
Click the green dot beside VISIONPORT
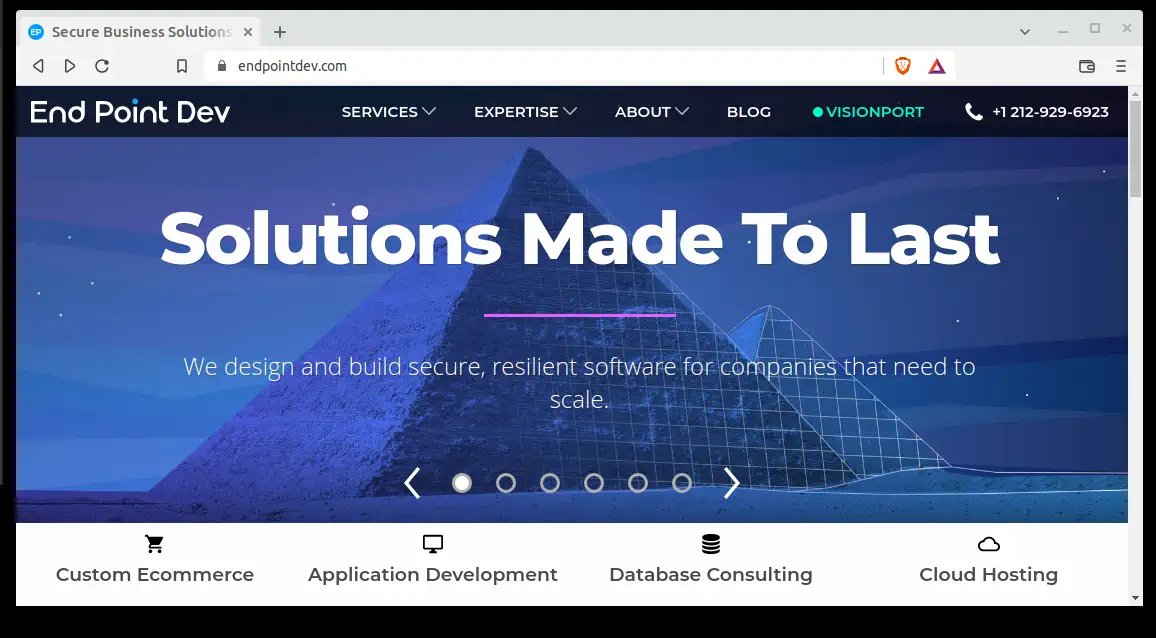click(818, 112)
